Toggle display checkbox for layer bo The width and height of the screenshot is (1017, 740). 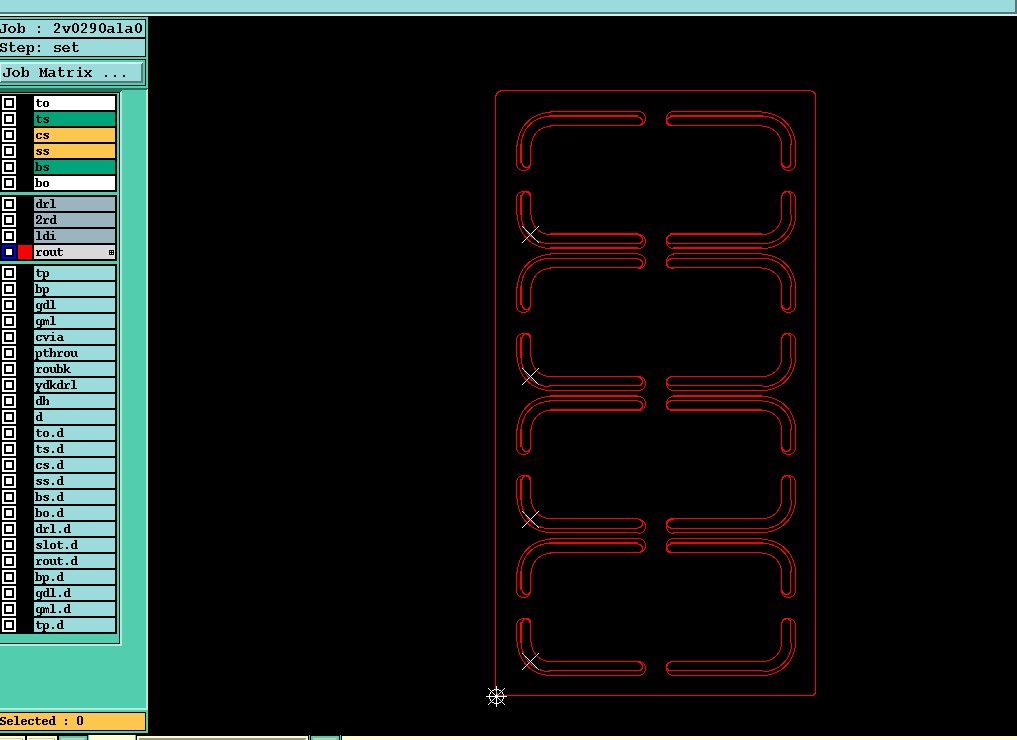(9, 183)
